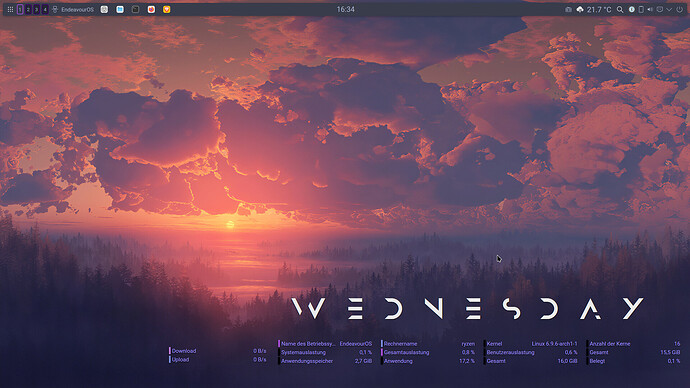Open the weather widget showing 21.7 °C
The height and width of the screenshot is (388, 690).
(594, 9)
